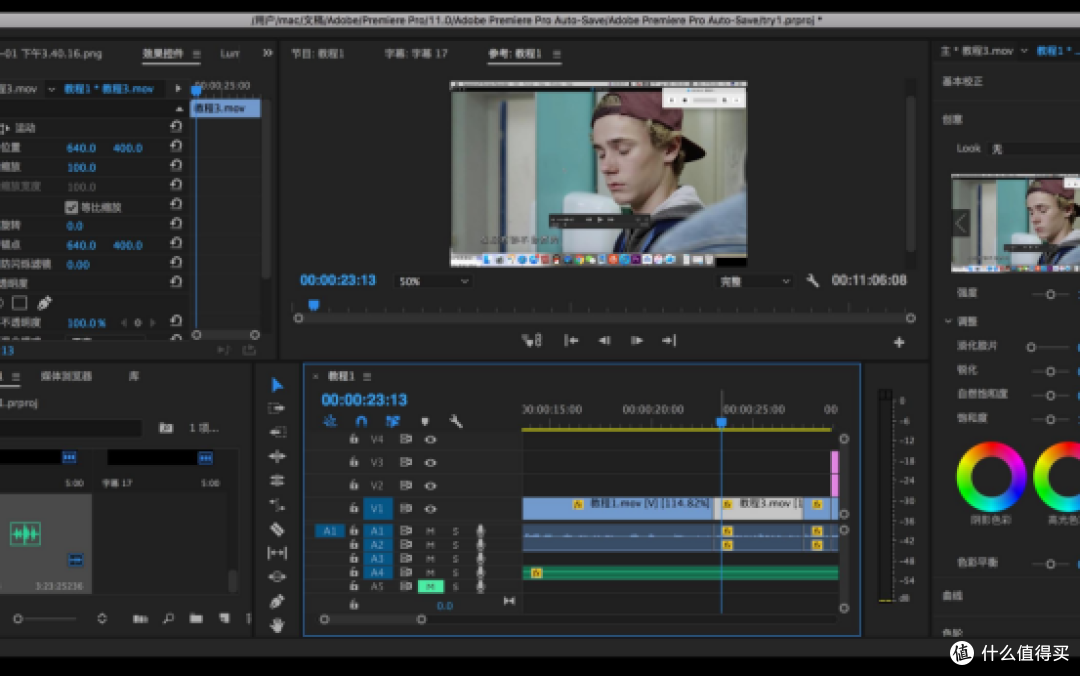Reset the Anchor Point parameter
This screenshot has width=1080, height=676.
176,244
